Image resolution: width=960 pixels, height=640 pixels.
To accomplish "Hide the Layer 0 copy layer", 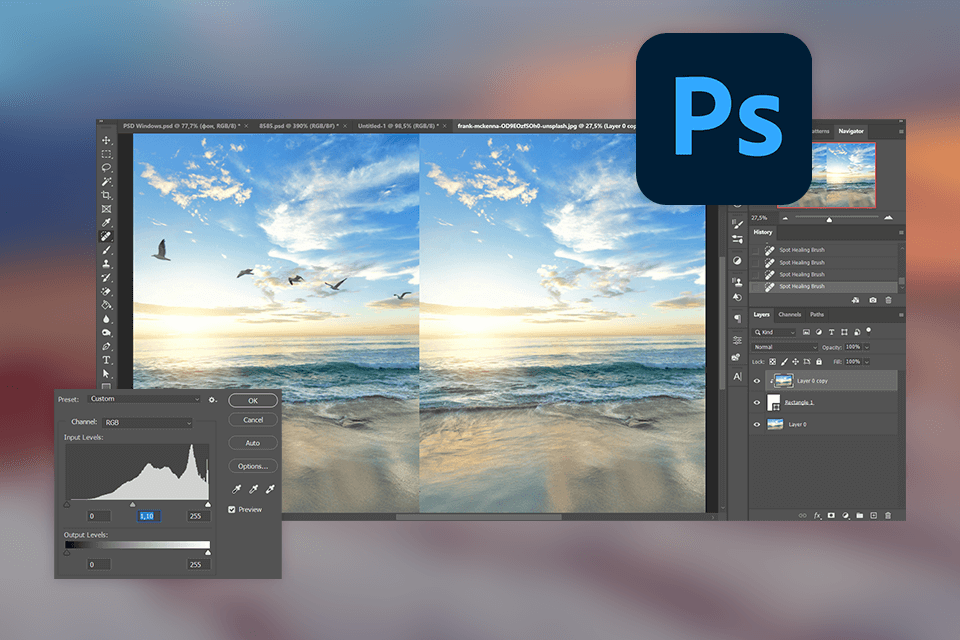I will pos(757,381).
